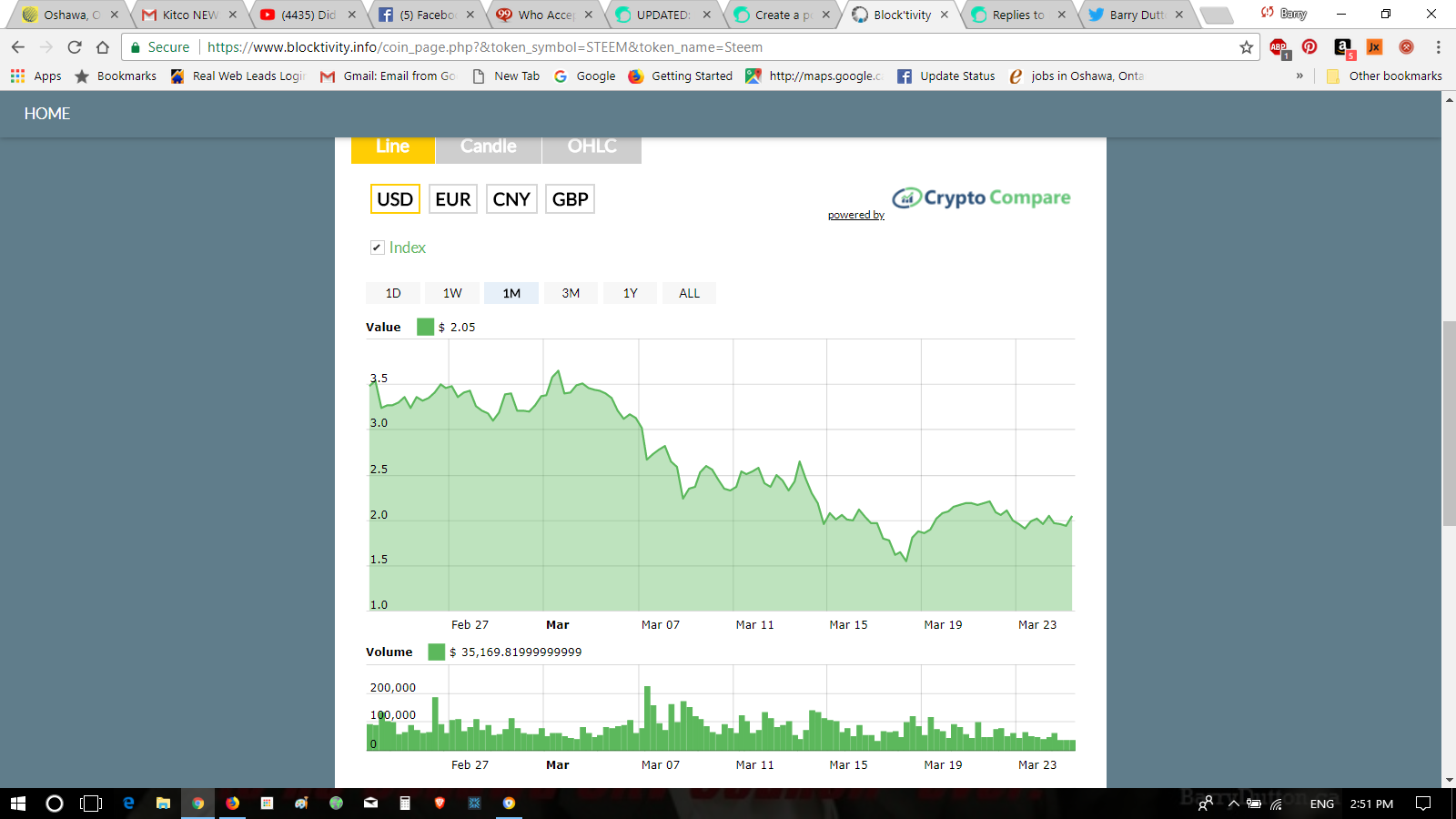This screenshot has width=1456, height=819.
Task: Launch Brave browser from the taskbar
Action: [440, 804]
